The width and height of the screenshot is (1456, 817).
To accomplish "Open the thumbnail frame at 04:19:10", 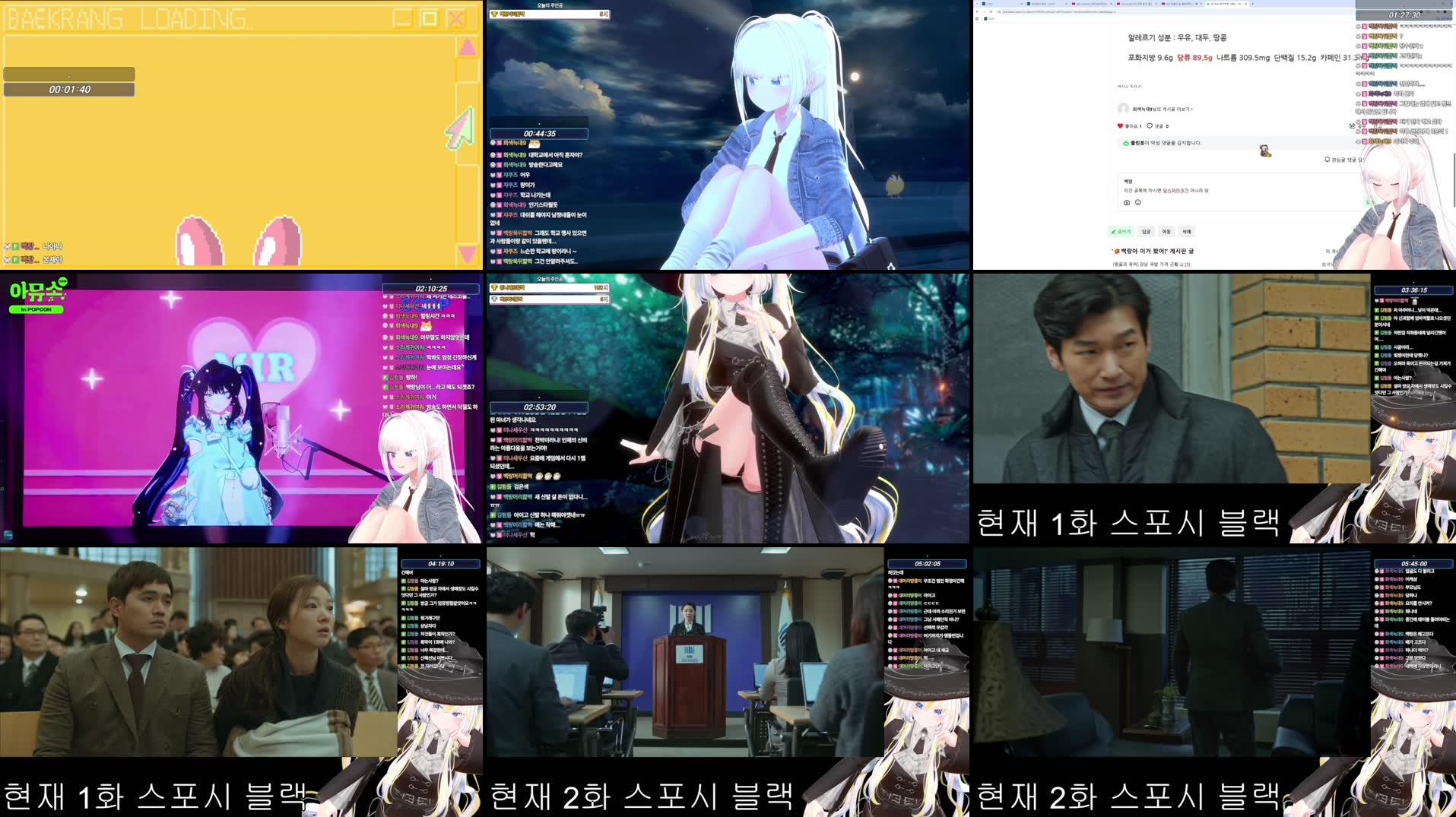I will point(241,682).
